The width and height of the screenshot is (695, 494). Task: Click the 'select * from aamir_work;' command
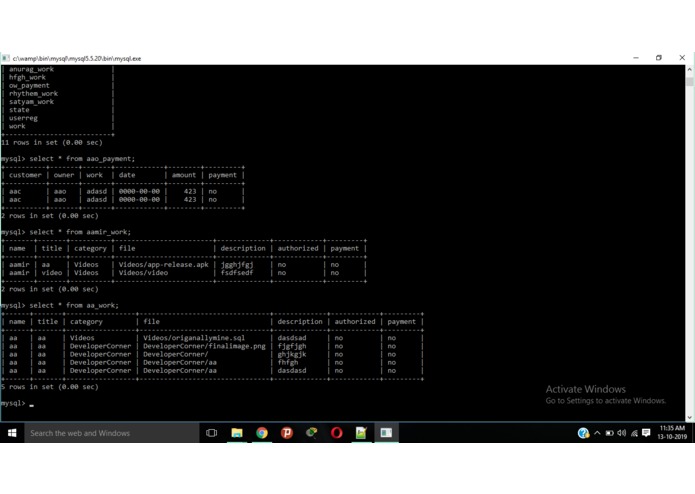pyautogui.click(x=80, y=232)
